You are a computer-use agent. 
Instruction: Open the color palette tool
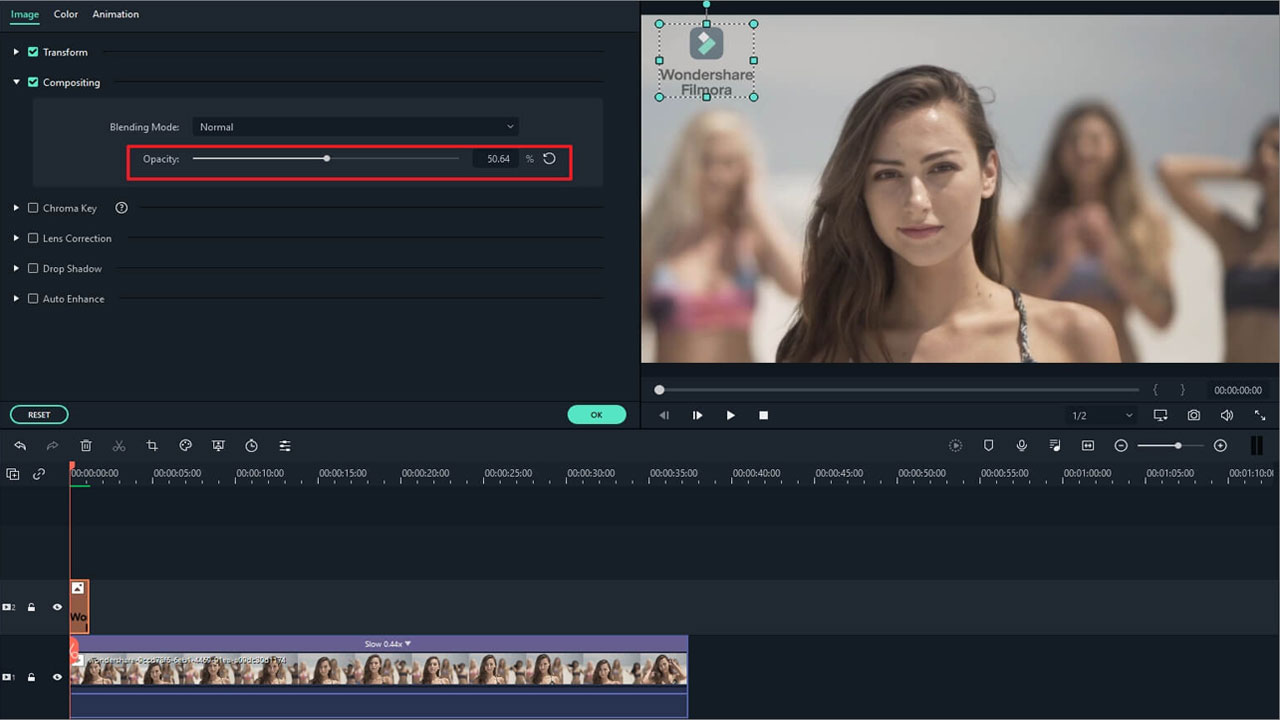point(185,446)
